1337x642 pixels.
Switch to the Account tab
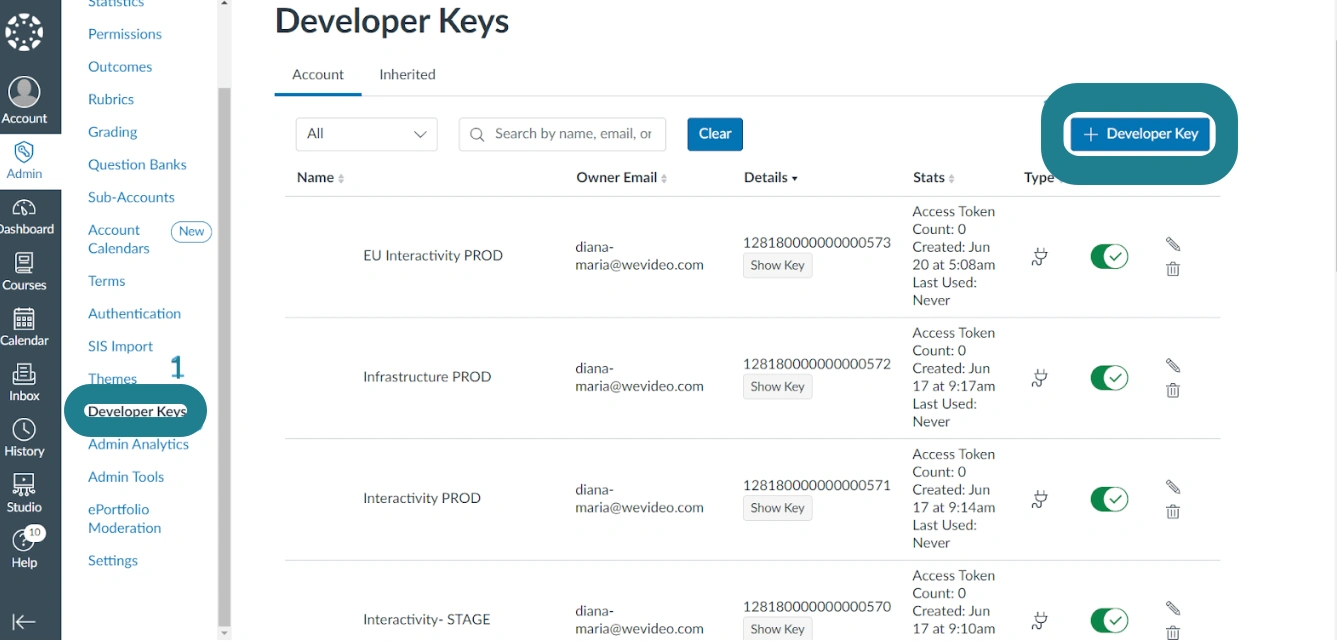tap(318, 75)
